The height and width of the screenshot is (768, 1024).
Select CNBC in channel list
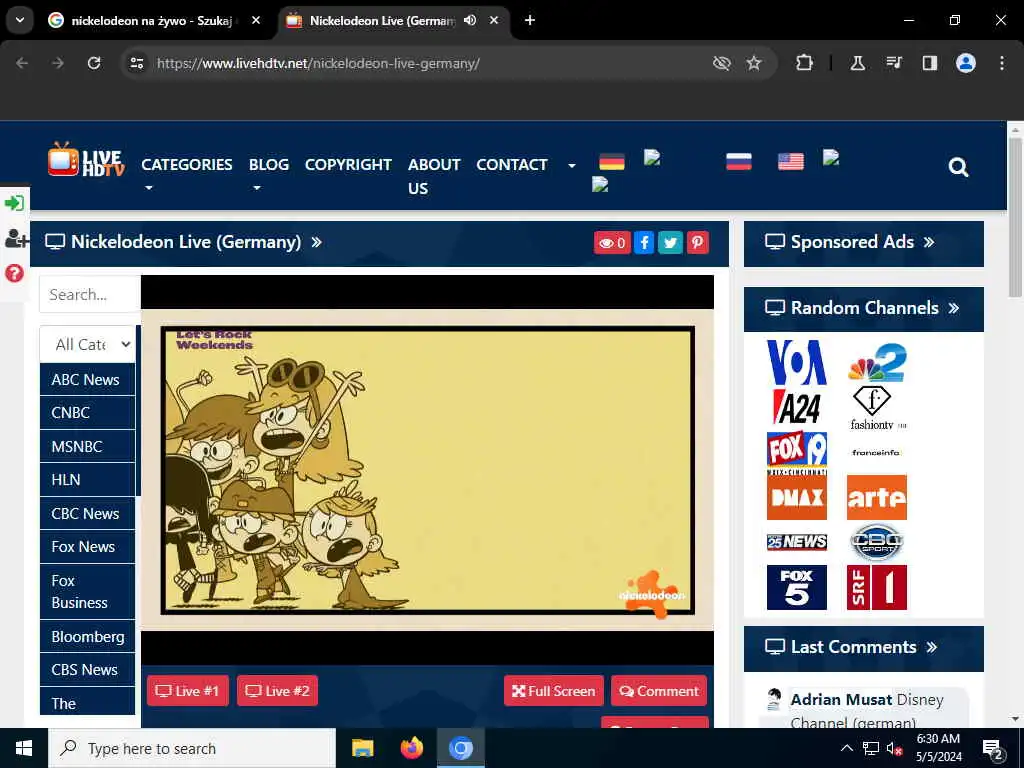(x=88, y=413)
